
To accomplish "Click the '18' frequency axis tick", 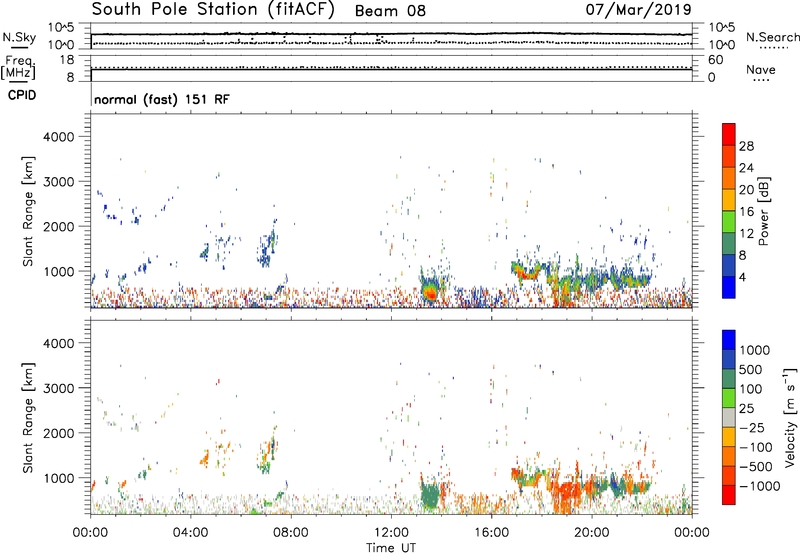I will tap(66, 60).
